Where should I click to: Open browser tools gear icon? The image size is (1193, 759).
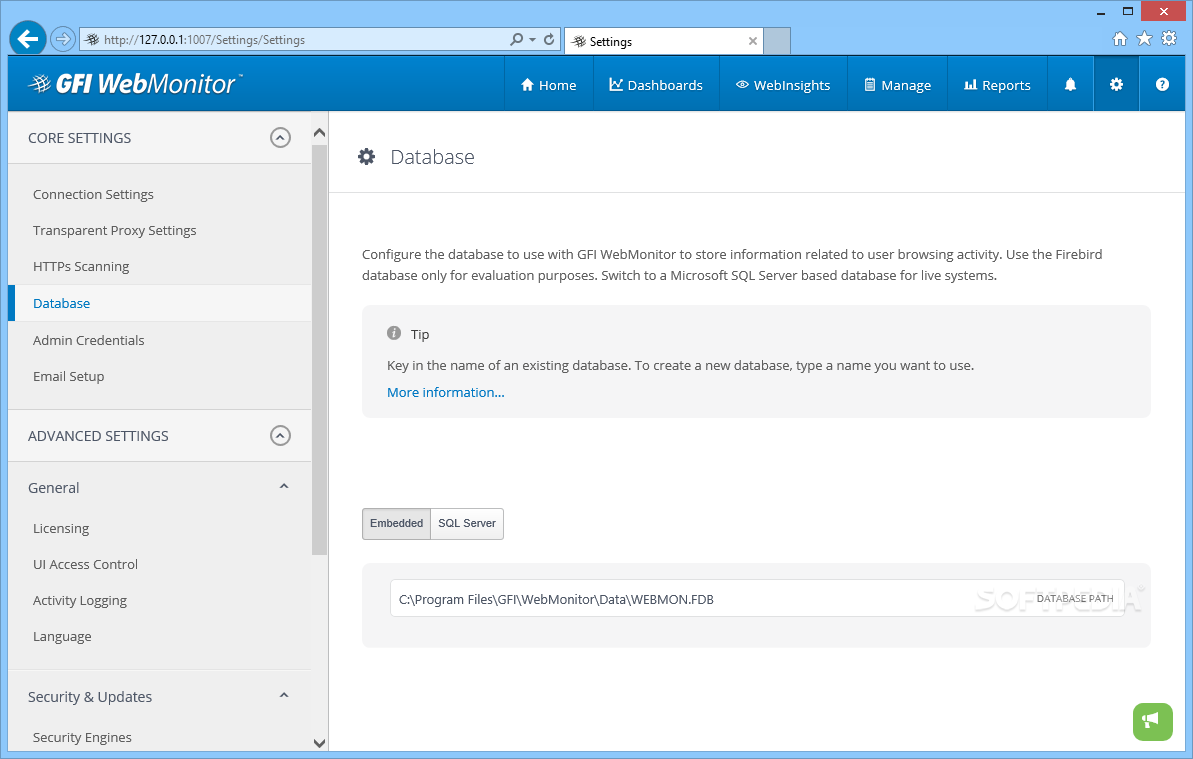click(1169, 39)
